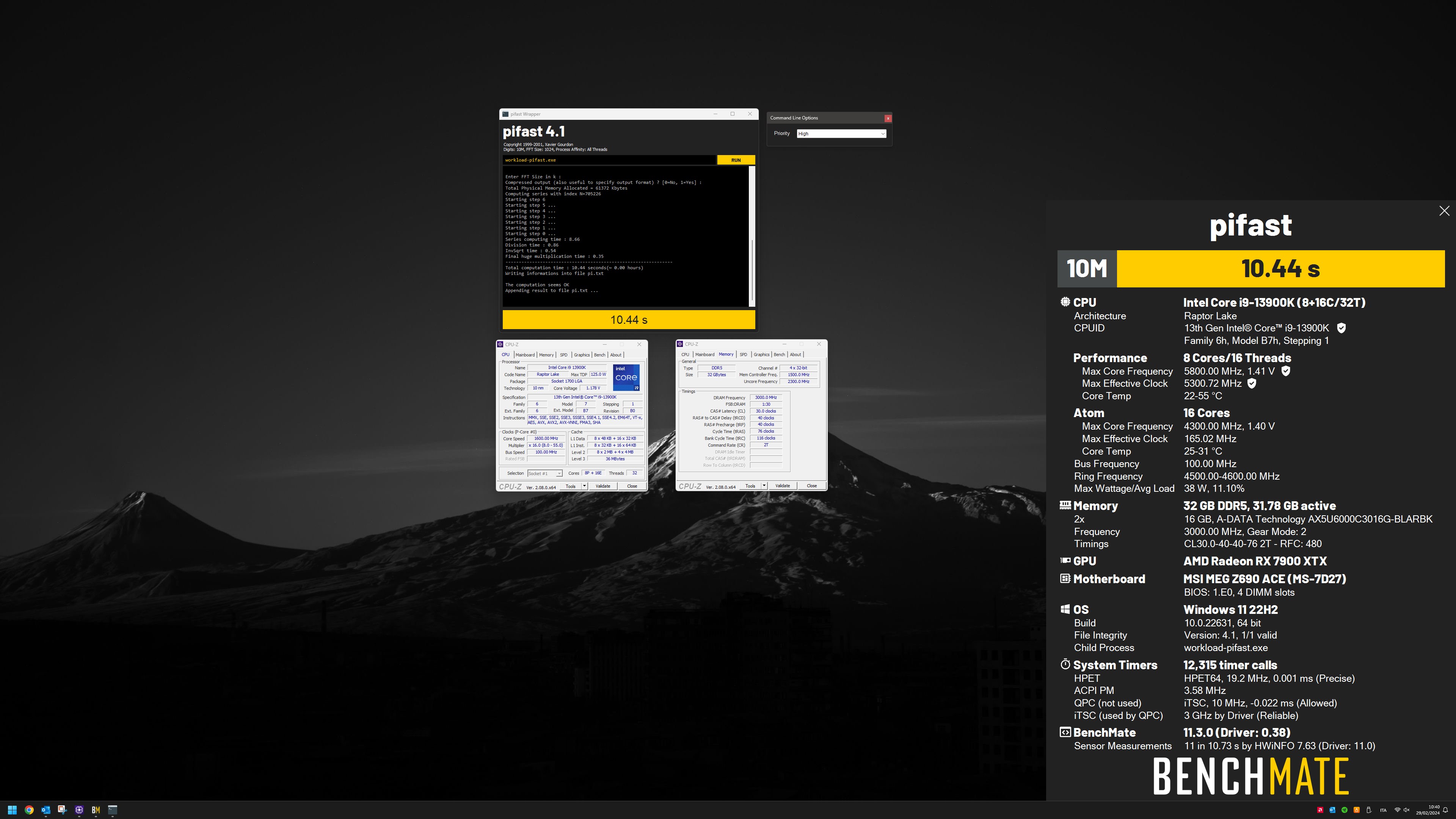The image size is (1456, 819).
Task: Close the Command Line Options window
Action: click(x=888, y=118)
